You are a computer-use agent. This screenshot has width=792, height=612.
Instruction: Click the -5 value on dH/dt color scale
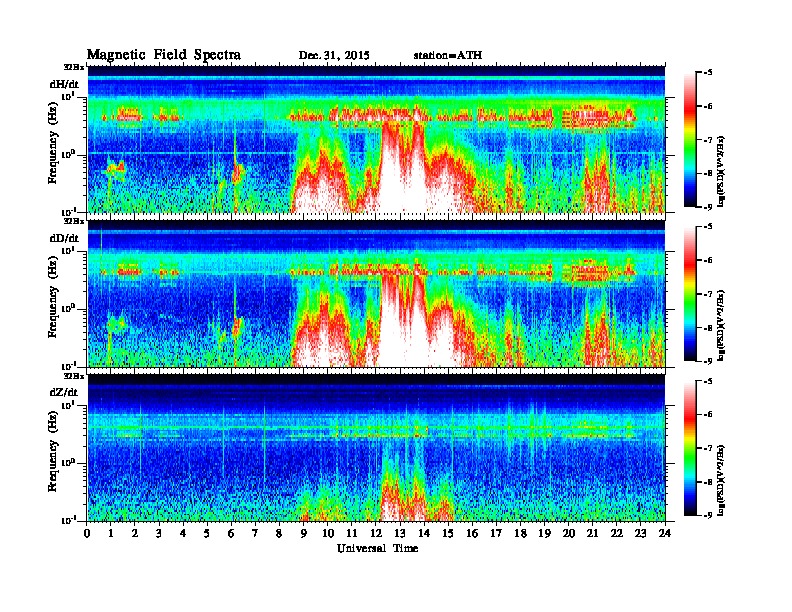(708, 72)
